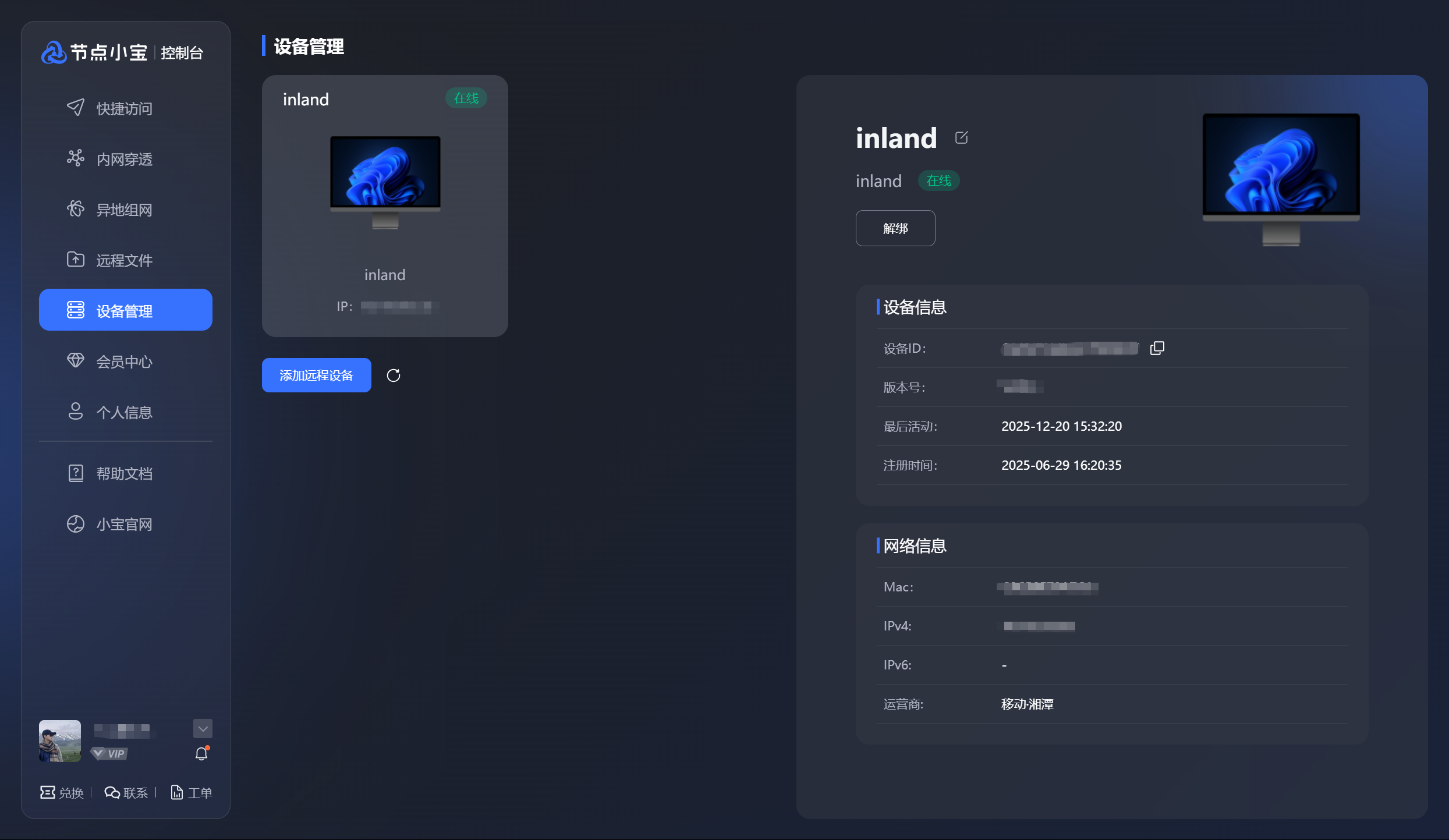Image resolution: width=1449 pixels, height=840 pixels.
Task: Select 异地组网 in sidebar
Action: pyautogui.click(x=125, y=210)
